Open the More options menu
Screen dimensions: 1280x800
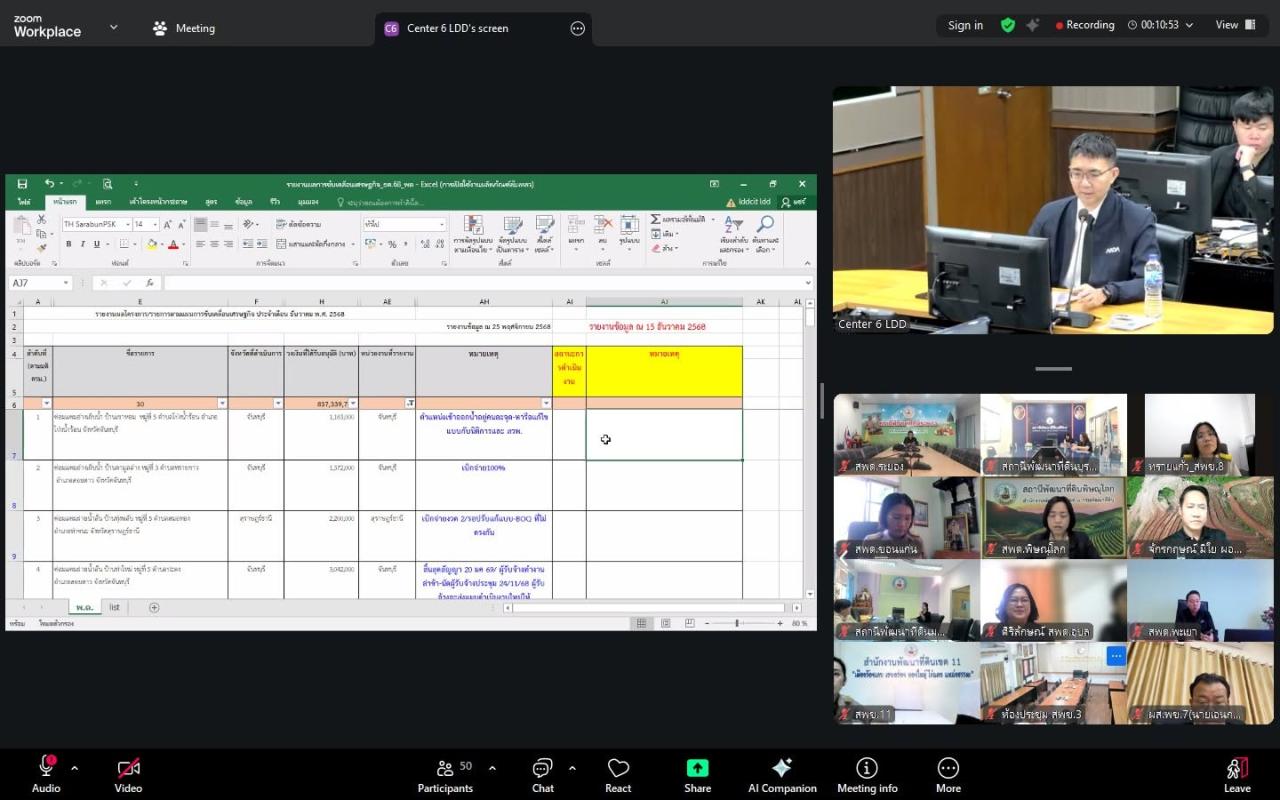(948, 774)
